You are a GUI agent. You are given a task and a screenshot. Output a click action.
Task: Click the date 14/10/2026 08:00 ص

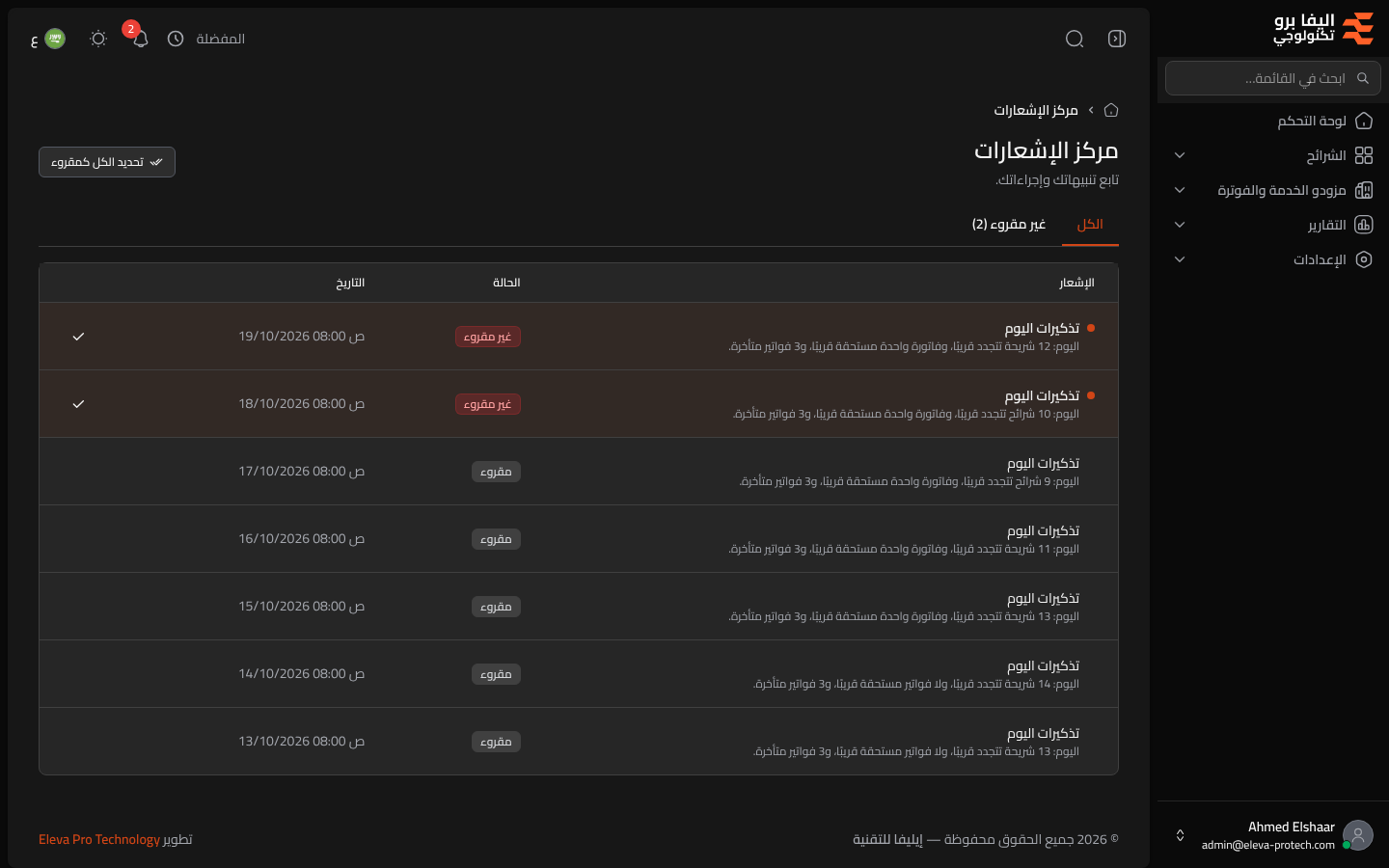point(302,674)
